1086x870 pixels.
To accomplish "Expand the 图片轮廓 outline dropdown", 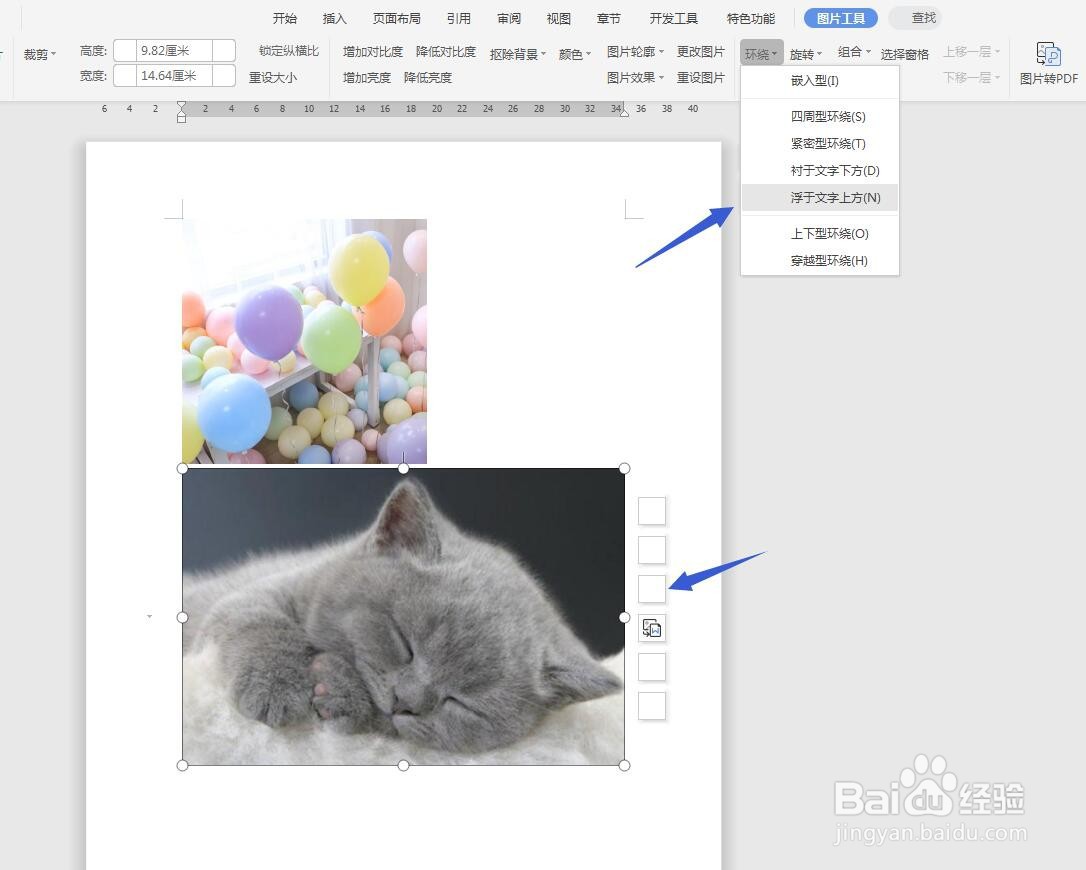I will pos(632,51).
